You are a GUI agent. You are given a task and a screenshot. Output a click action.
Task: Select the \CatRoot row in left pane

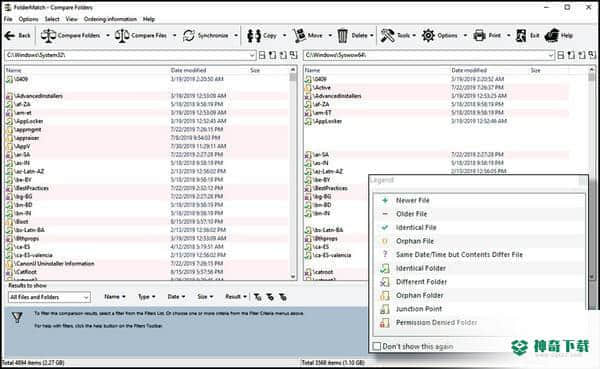coord(147,272)
